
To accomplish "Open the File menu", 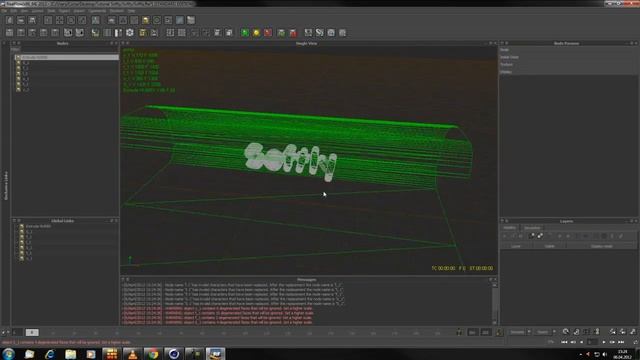I will click(x=4, y=11).
